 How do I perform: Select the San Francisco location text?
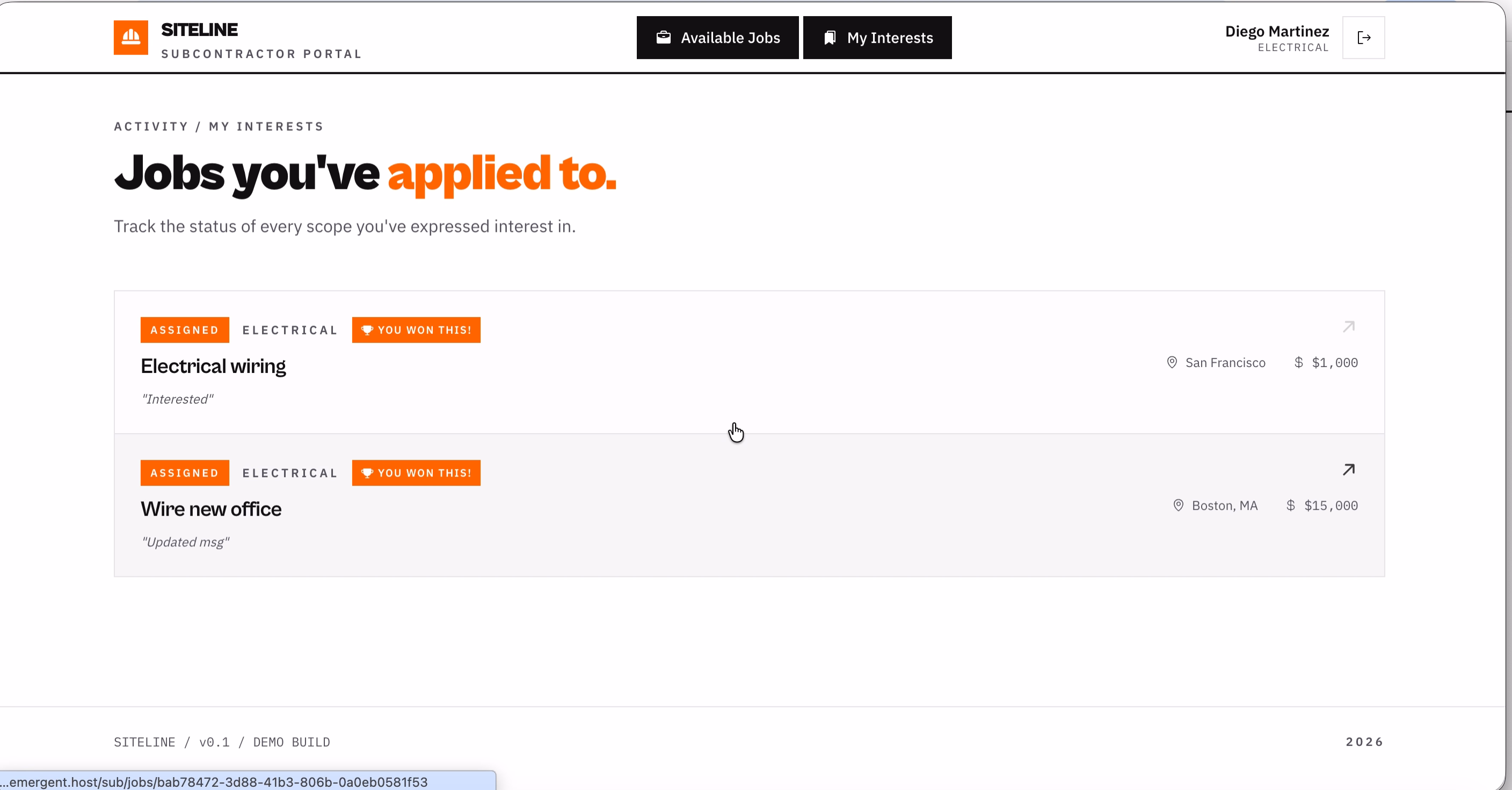point(1225,362)
